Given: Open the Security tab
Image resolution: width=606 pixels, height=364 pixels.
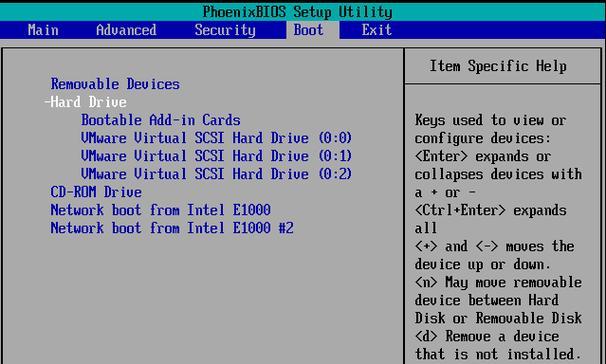Looking at the screenshot, I should (x=225, y=30).
